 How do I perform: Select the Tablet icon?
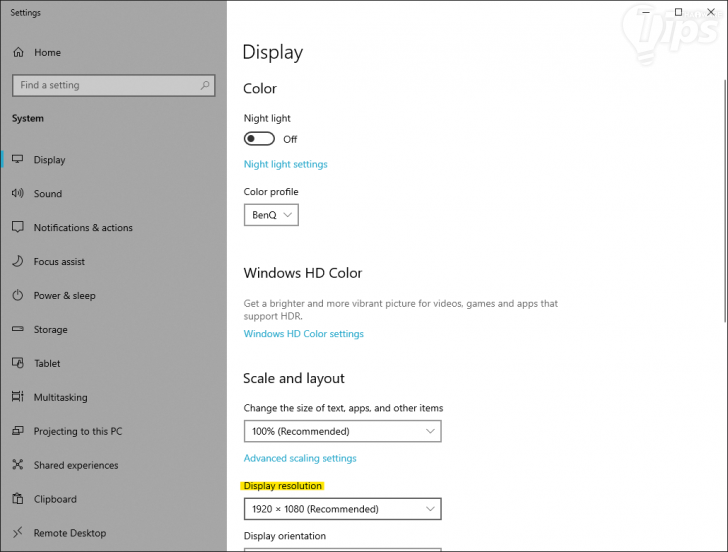[18, 364]
